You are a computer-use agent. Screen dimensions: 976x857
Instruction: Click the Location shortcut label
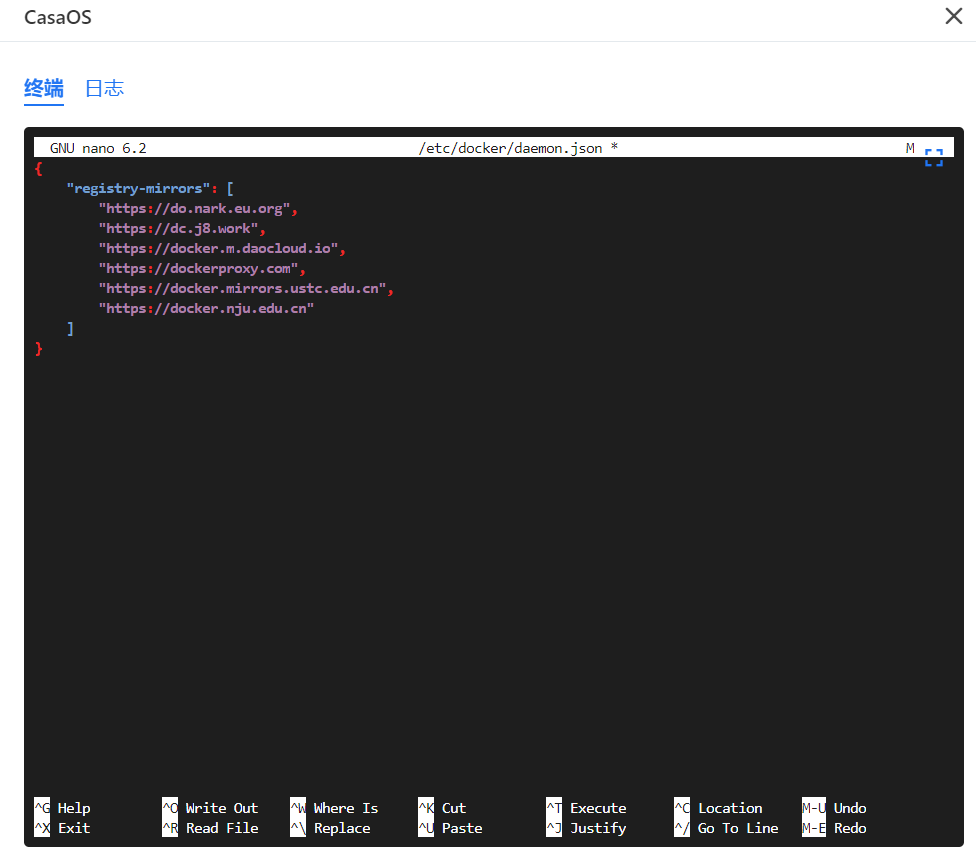pos(730,808)
